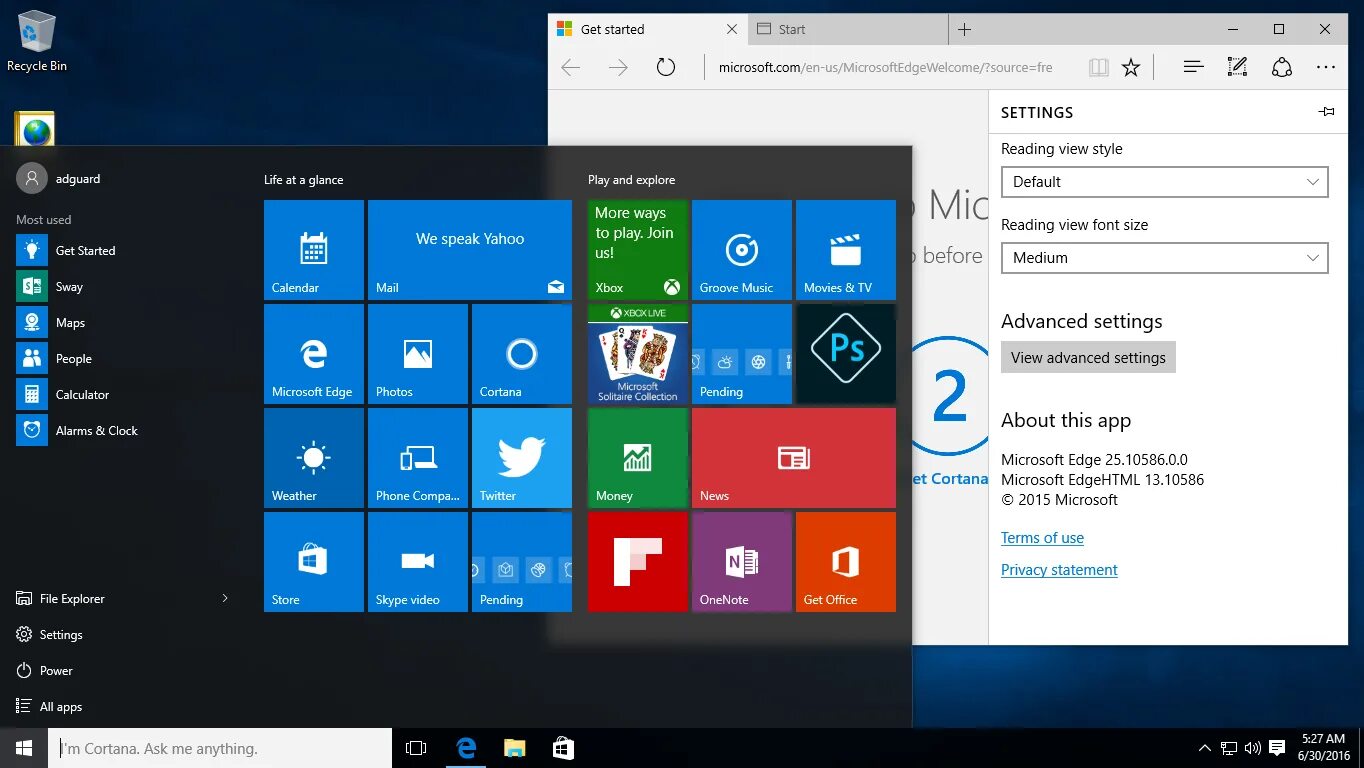This screenshot has width=1364, height=768.
Task: Toggle Edge reading view icon
Action: coord(1099,67)
